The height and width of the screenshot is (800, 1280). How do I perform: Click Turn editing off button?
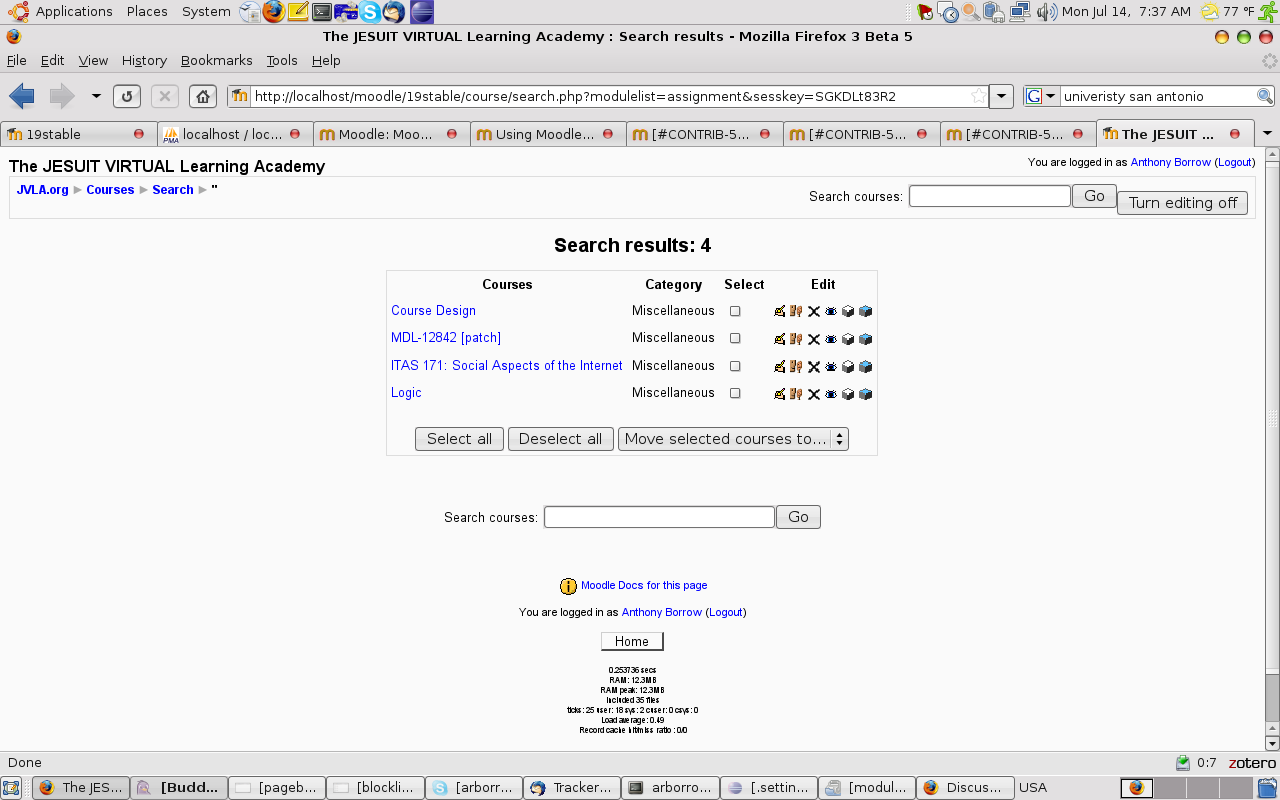coord(1183,203)
